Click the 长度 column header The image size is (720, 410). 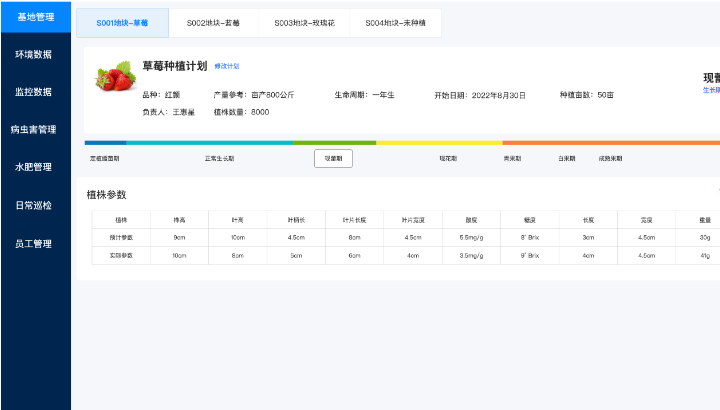click(x=588, y=220)
